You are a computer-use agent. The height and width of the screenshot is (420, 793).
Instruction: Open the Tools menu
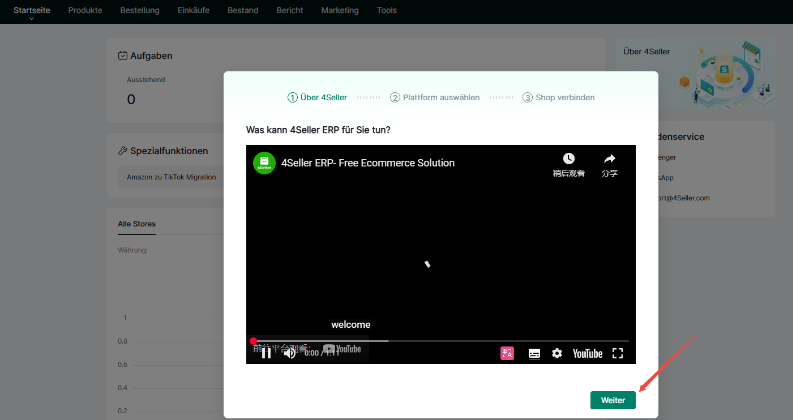click(x=386, y=10)
